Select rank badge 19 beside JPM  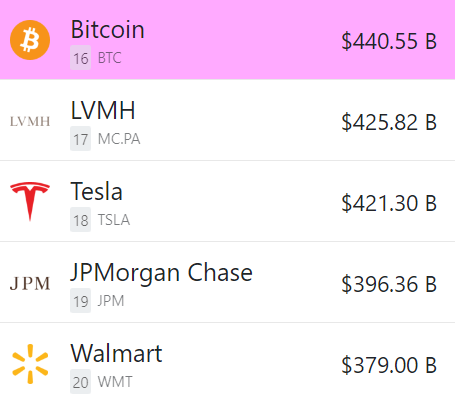coord(80,301)
